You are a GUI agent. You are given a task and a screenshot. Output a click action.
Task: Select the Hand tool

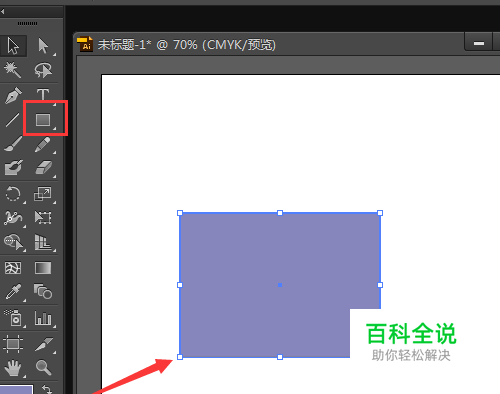(13, 368)
